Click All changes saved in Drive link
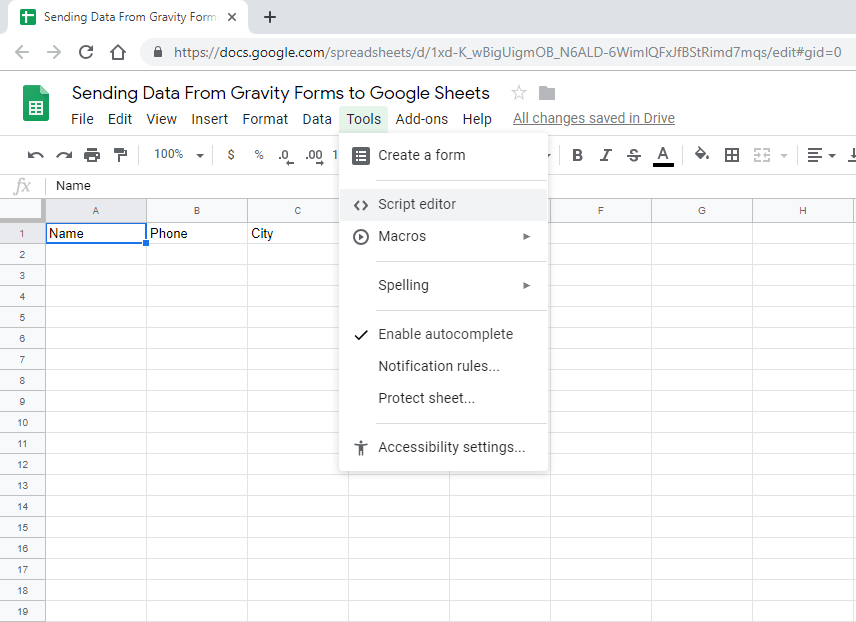 coord(593,119)
